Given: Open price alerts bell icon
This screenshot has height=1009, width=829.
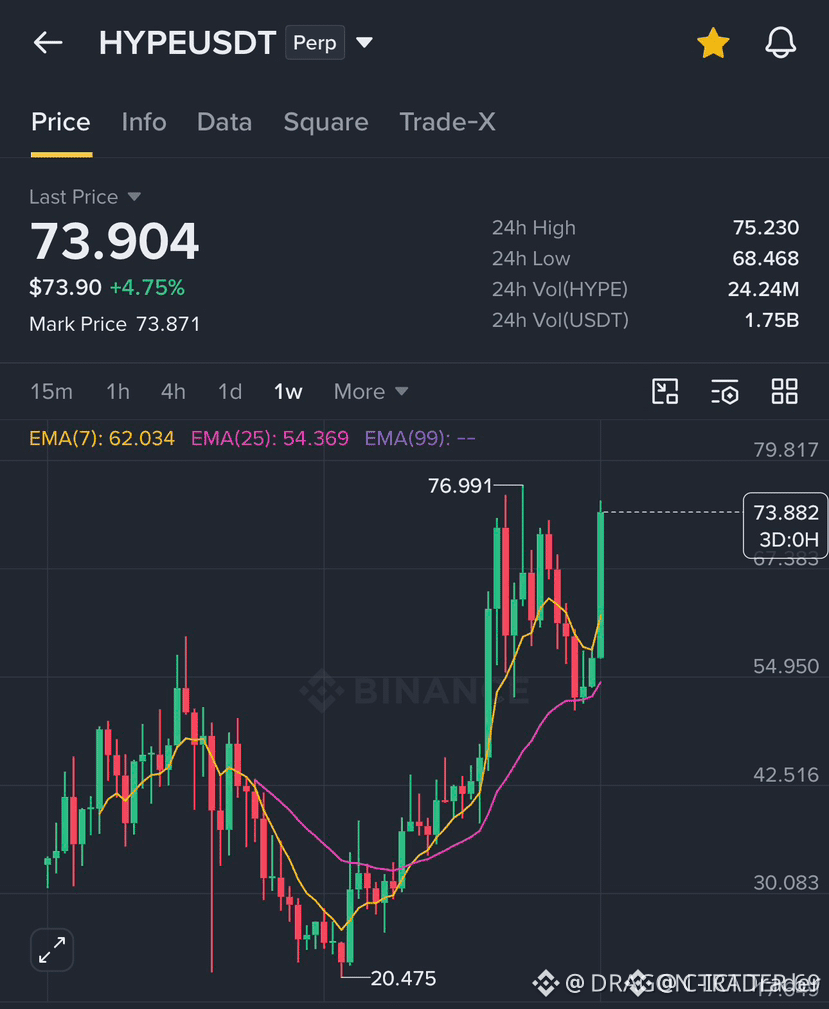Looking at the screenshot, I should (780, 43).
